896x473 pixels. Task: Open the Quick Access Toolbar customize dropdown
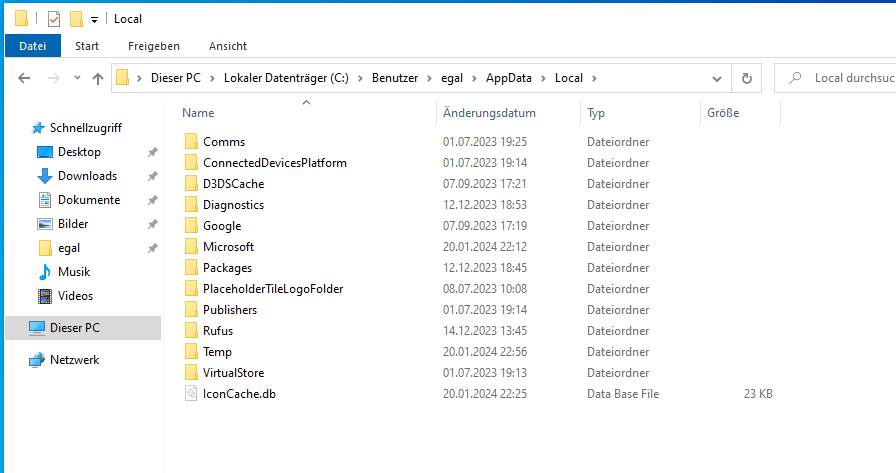pos(94,20)
